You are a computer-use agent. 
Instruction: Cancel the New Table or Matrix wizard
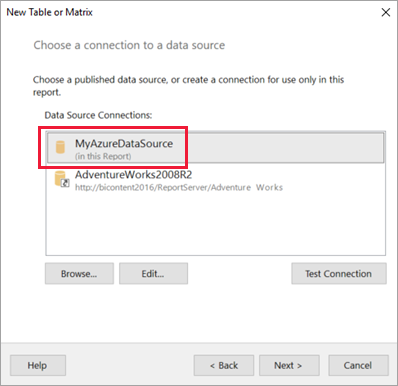point(358,365)
